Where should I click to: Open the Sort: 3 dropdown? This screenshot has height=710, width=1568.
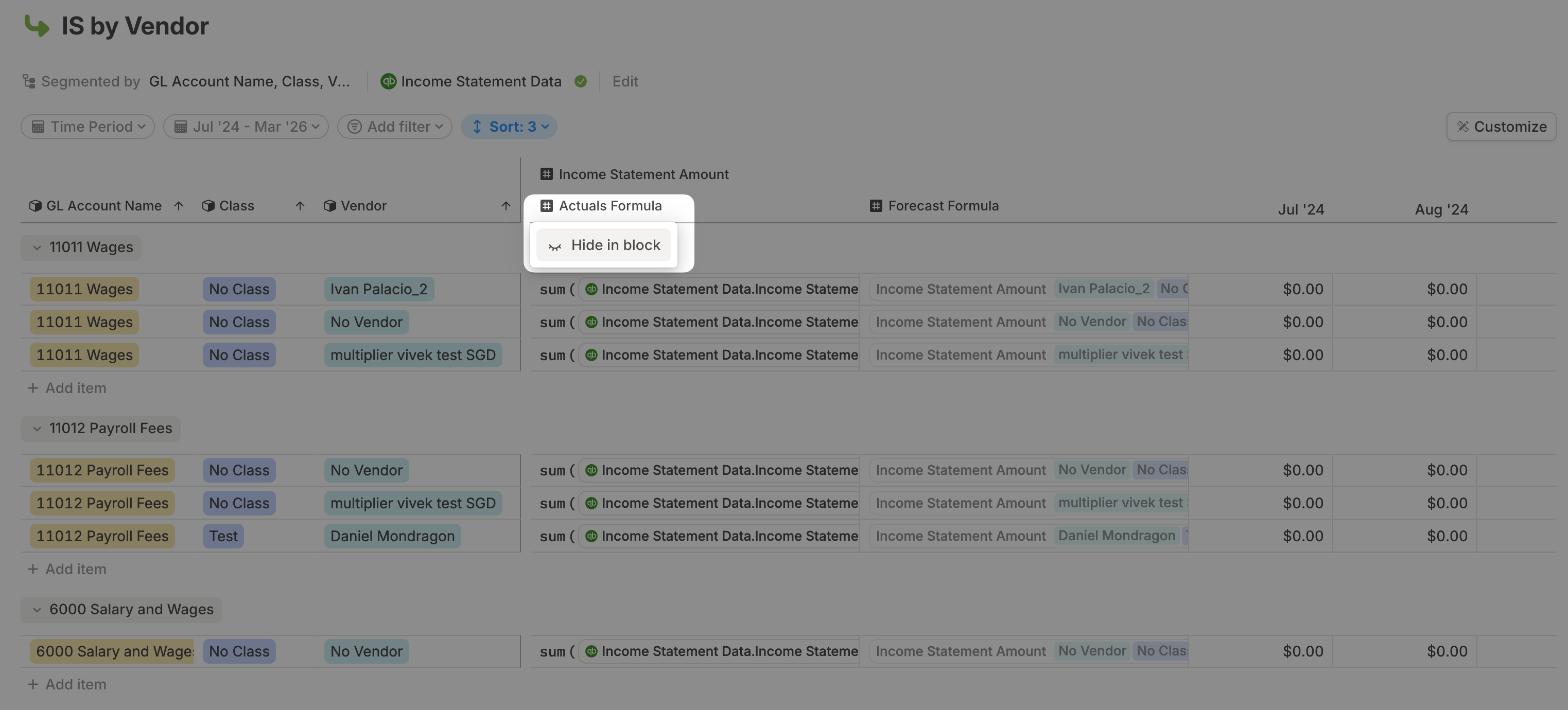pos(509,127)
